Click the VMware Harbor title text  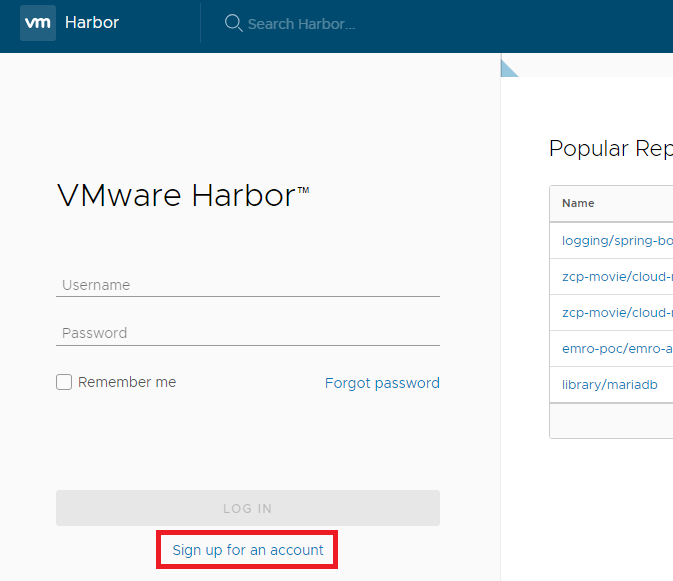click(x=183, y=196)
